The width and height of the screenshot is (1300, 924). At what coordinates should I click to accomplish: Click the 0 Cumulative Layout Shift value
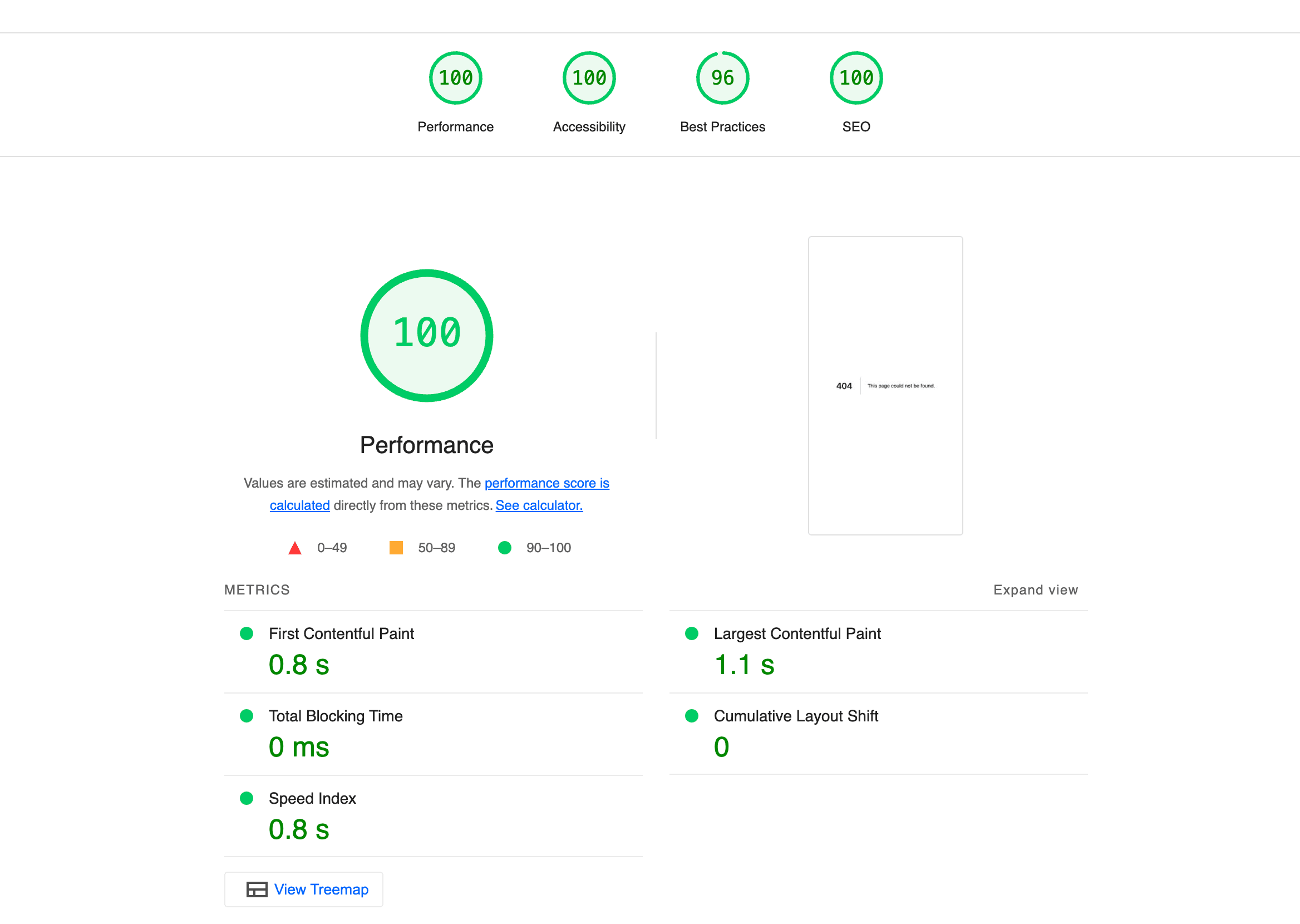tap(721, 748)
